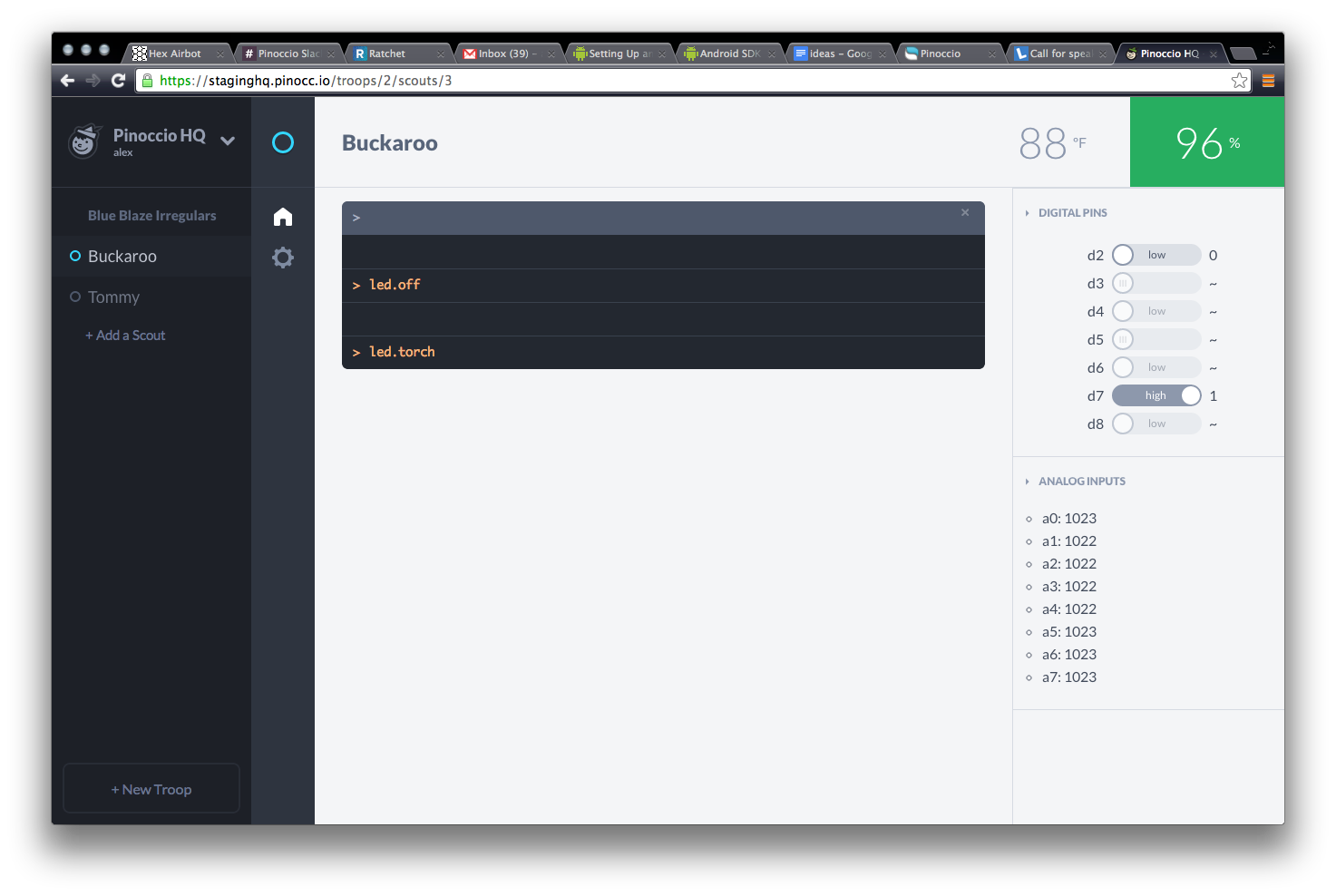
Task: Click the d7 pin value 1
Action: (x=1213, y=396)
